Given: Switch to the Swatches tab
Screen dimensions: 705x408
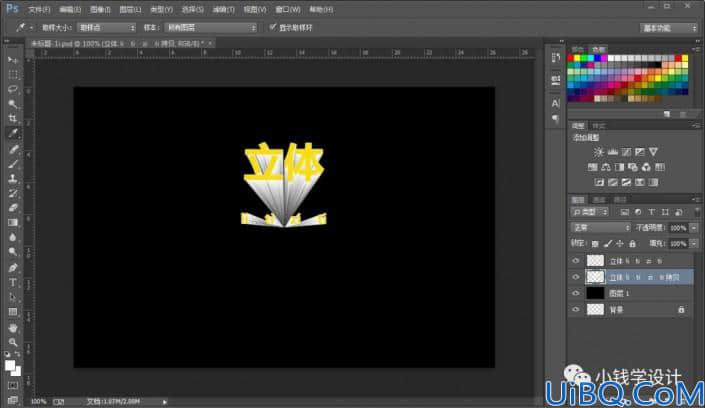Looking at the screenshot, I should [598, 49].
